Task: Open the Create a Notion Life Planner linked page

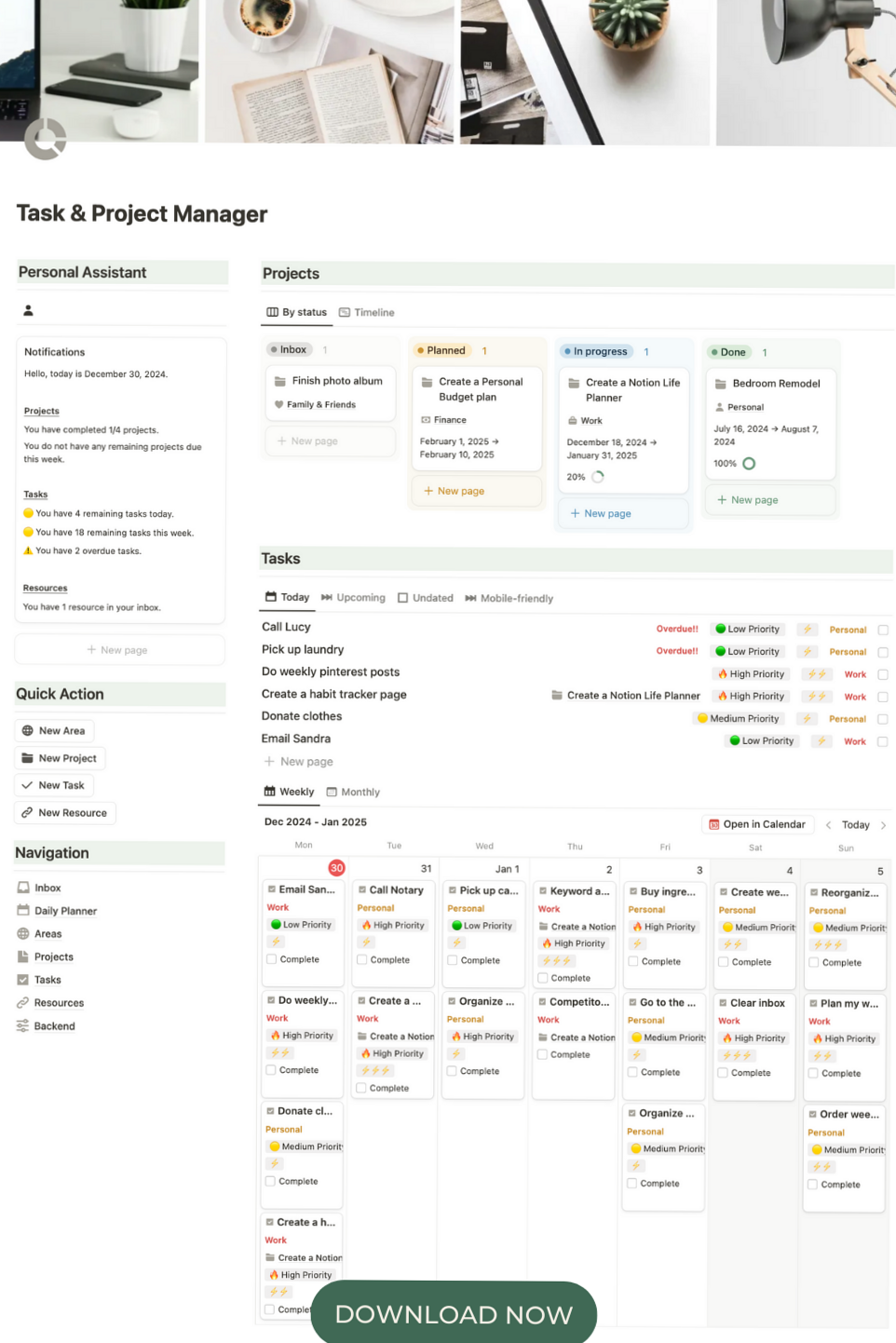Action: [x=632, y=695]
